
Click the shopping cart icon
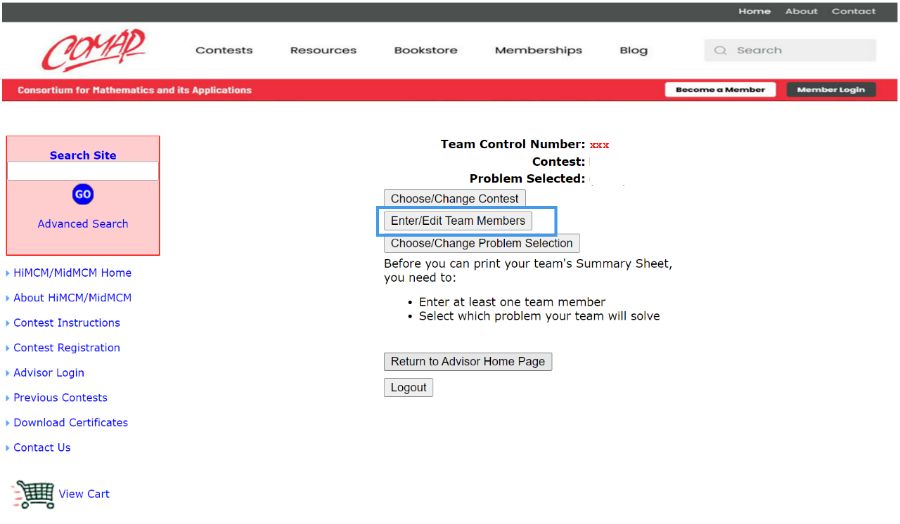point(35,494)
